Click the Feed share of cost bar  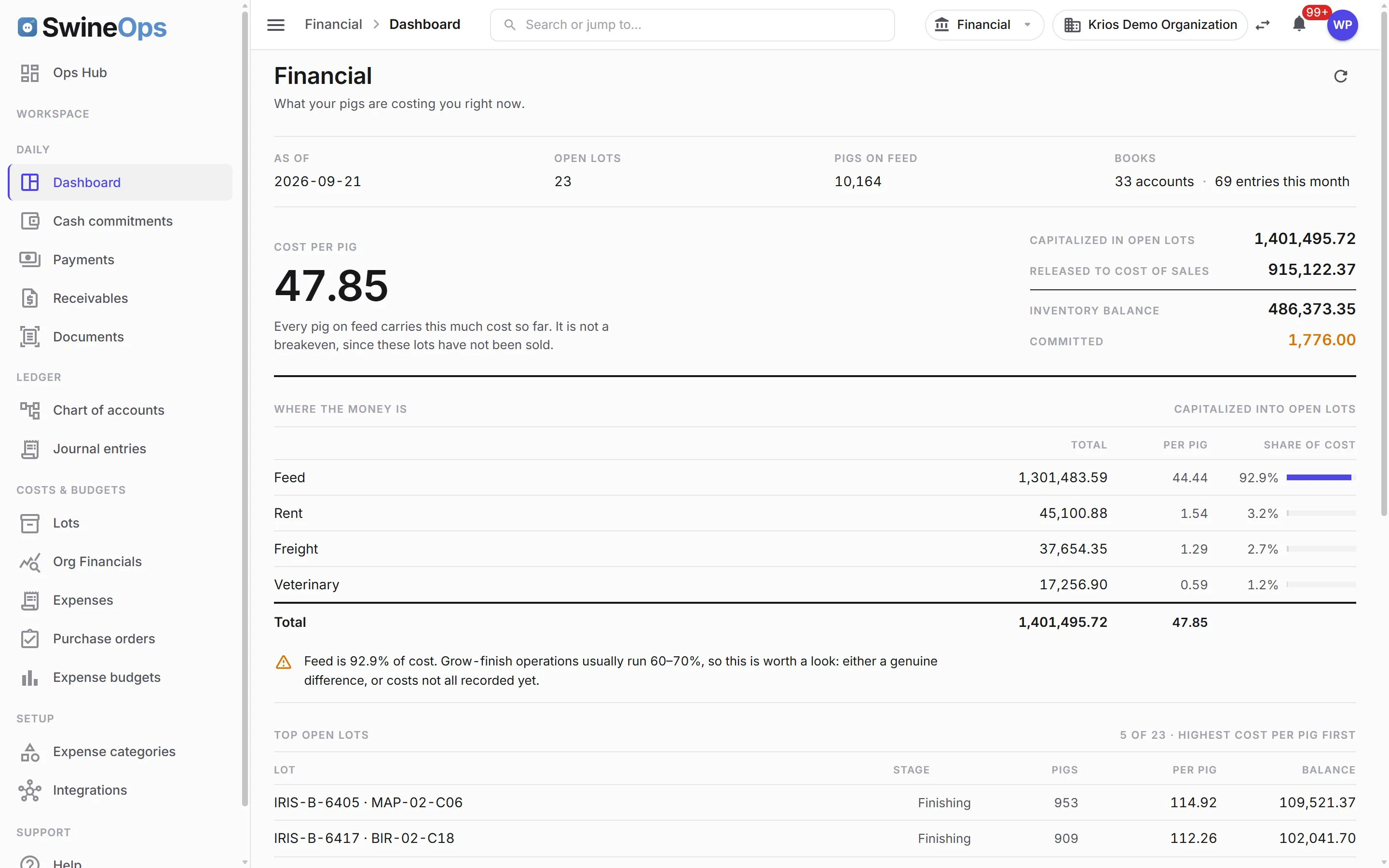click(x=1321, y=477)
